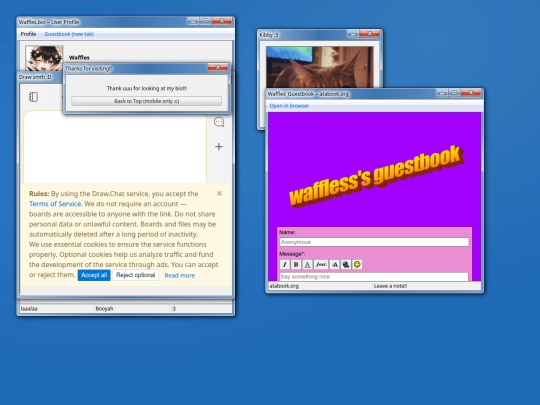540x405 pixels.
Task: Click the plus icon in Draw.Chat
Action: click(x=219, y=147)
